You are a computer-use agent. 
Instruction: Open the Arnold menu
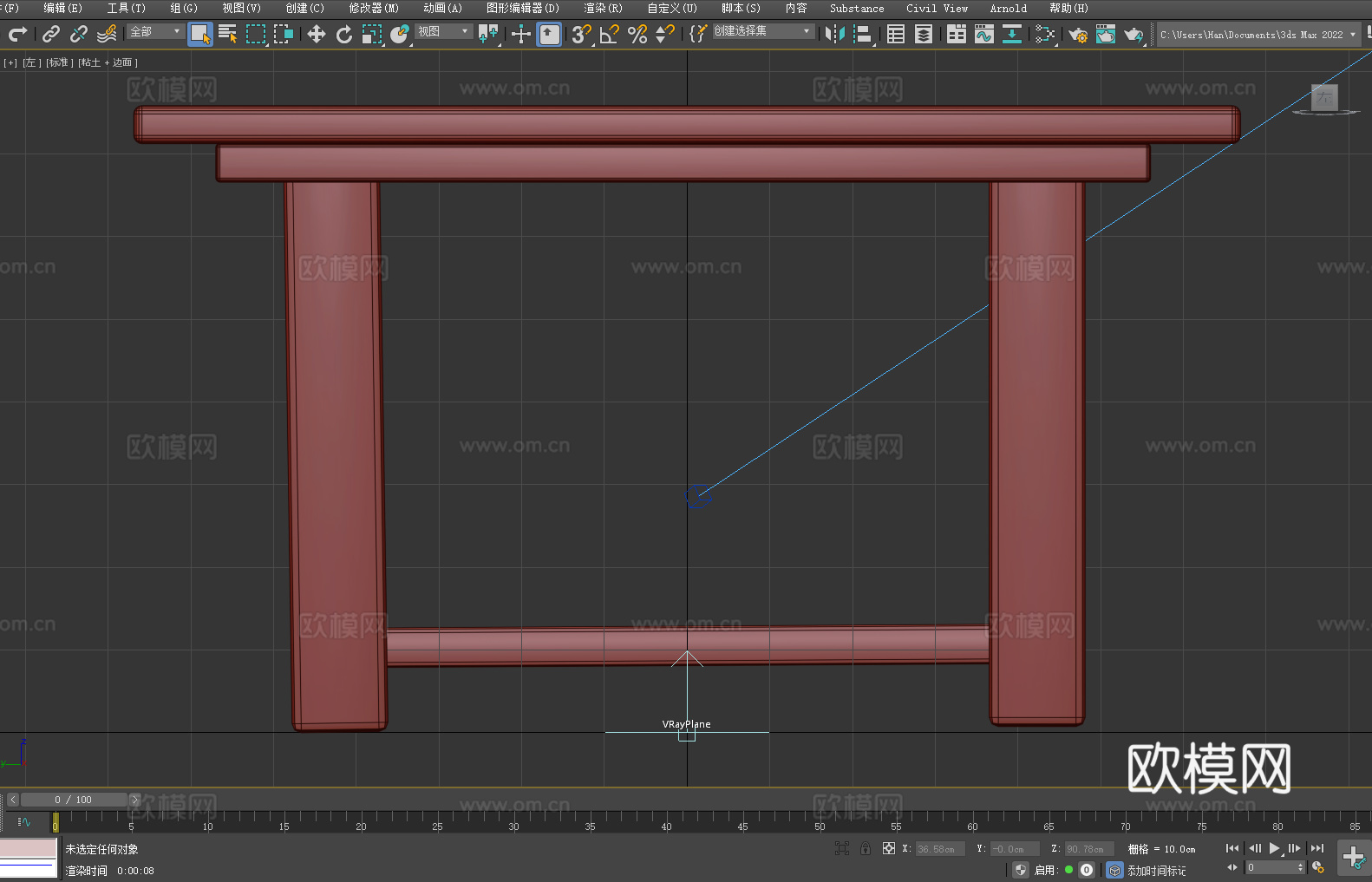[x=1008, y=8]
